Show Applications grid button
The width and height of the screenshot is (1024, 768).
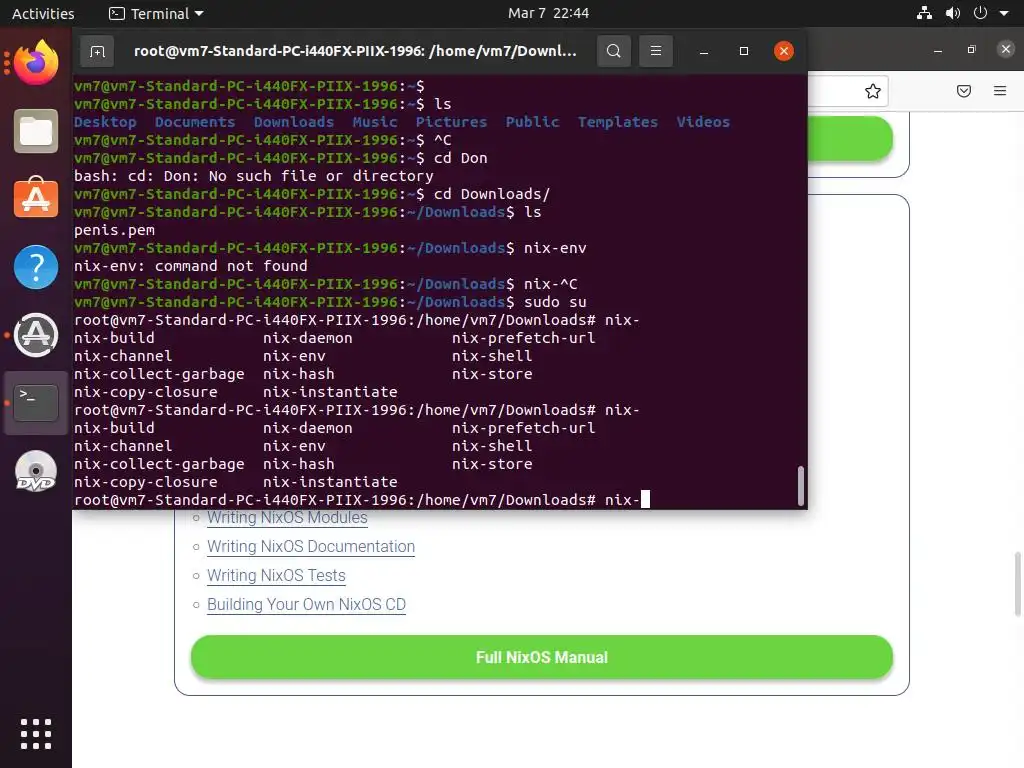pyautogui.click(x=36, y=734)
